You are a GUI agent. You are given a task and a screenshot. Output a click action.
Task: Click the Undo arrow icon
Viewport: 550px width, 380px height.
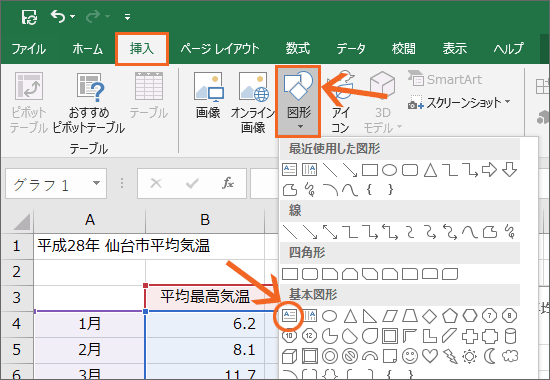pos(58,16)
